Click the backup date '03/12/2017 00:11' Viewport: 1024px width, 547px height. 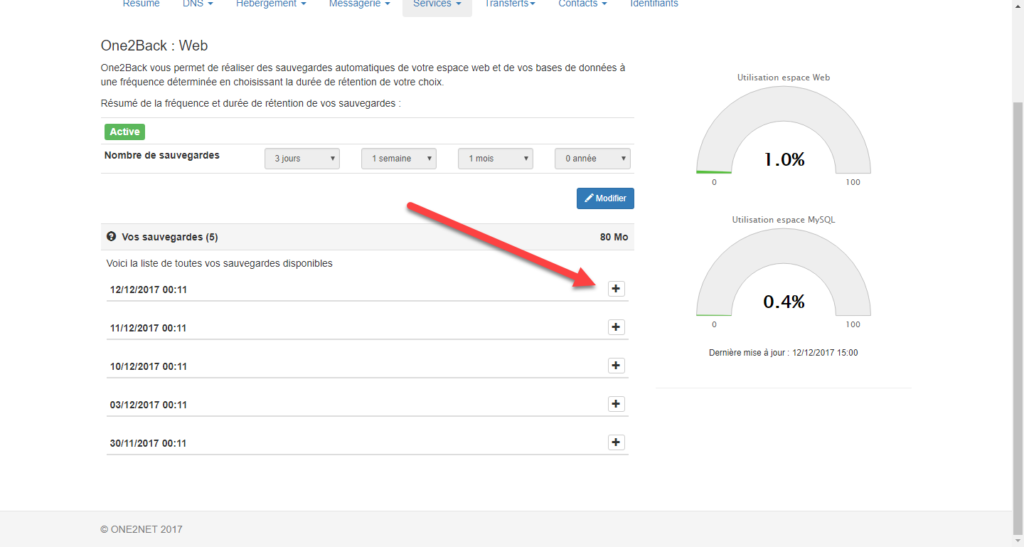148,405
